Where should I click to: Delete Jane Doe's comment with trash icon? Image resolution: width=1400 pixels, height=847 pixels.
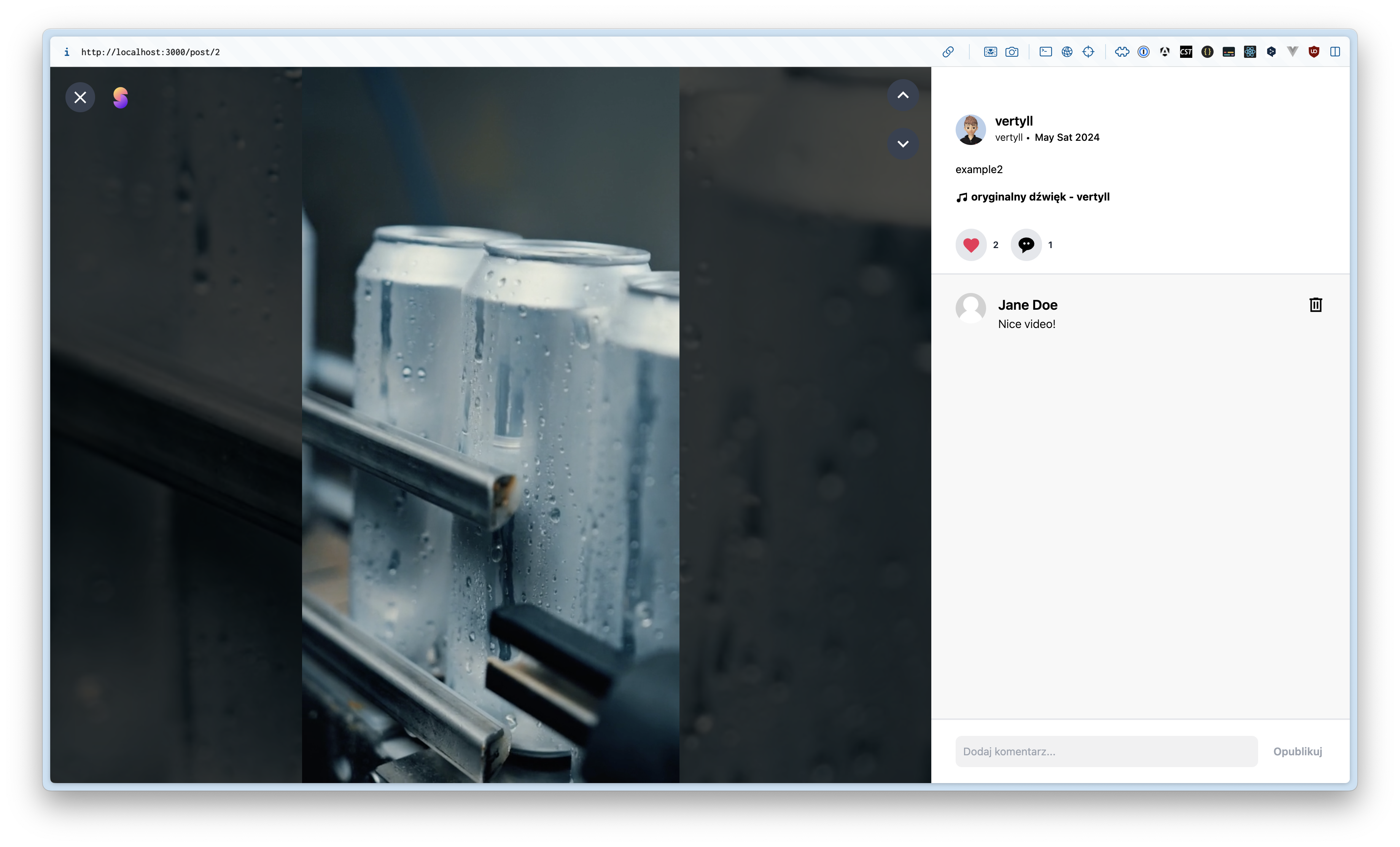pos(1315,305)
